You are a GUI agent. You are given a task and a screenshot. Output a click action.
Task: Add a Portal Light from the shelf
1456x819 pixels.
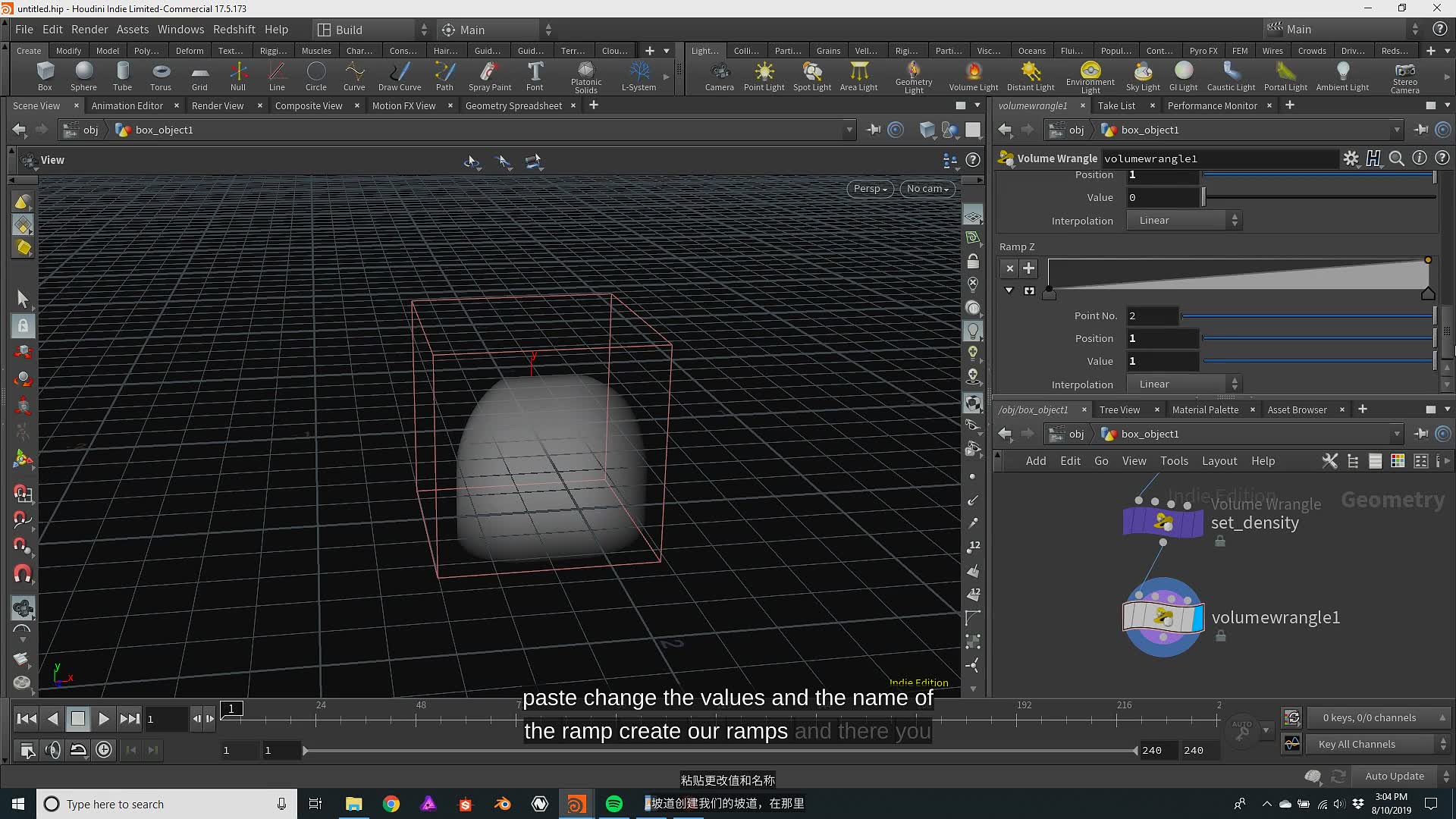[1285, 77]
